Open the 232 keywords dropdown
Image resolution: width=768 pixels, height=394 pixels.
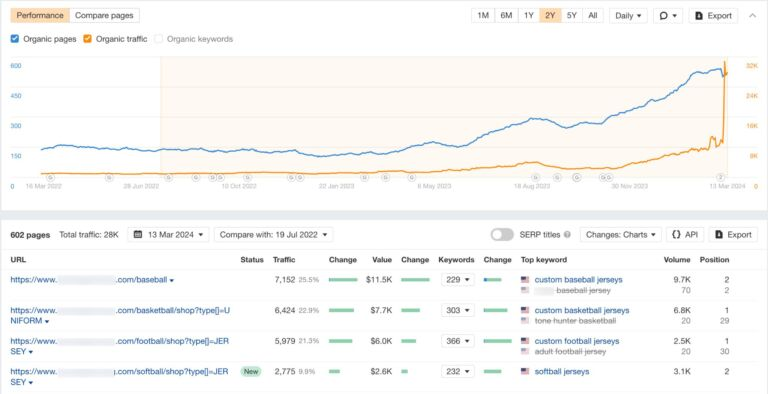pyautogui.click(x=457, y=371)
